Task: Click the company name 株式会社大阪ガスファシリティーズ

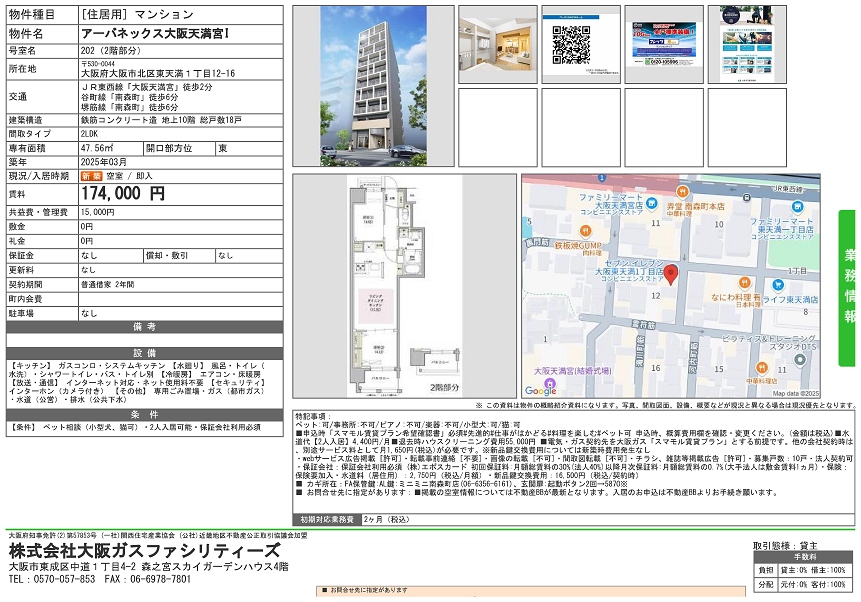Action: click(x=144, y=552)
